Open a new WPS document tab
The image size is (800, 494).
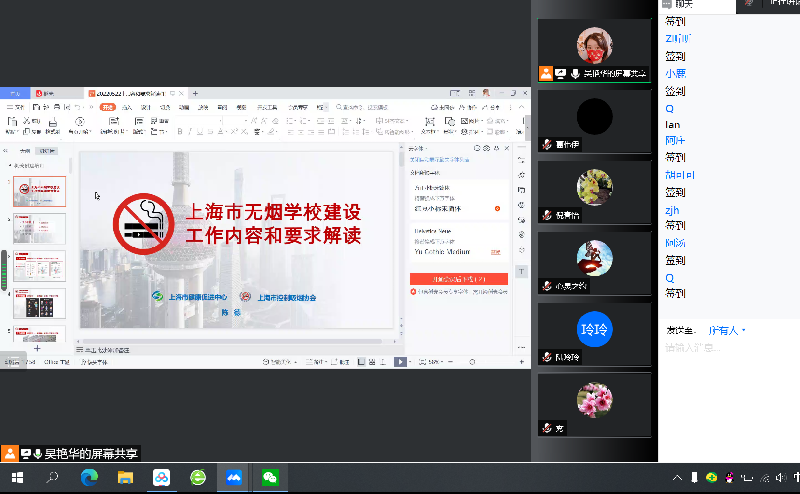(195, 93)
